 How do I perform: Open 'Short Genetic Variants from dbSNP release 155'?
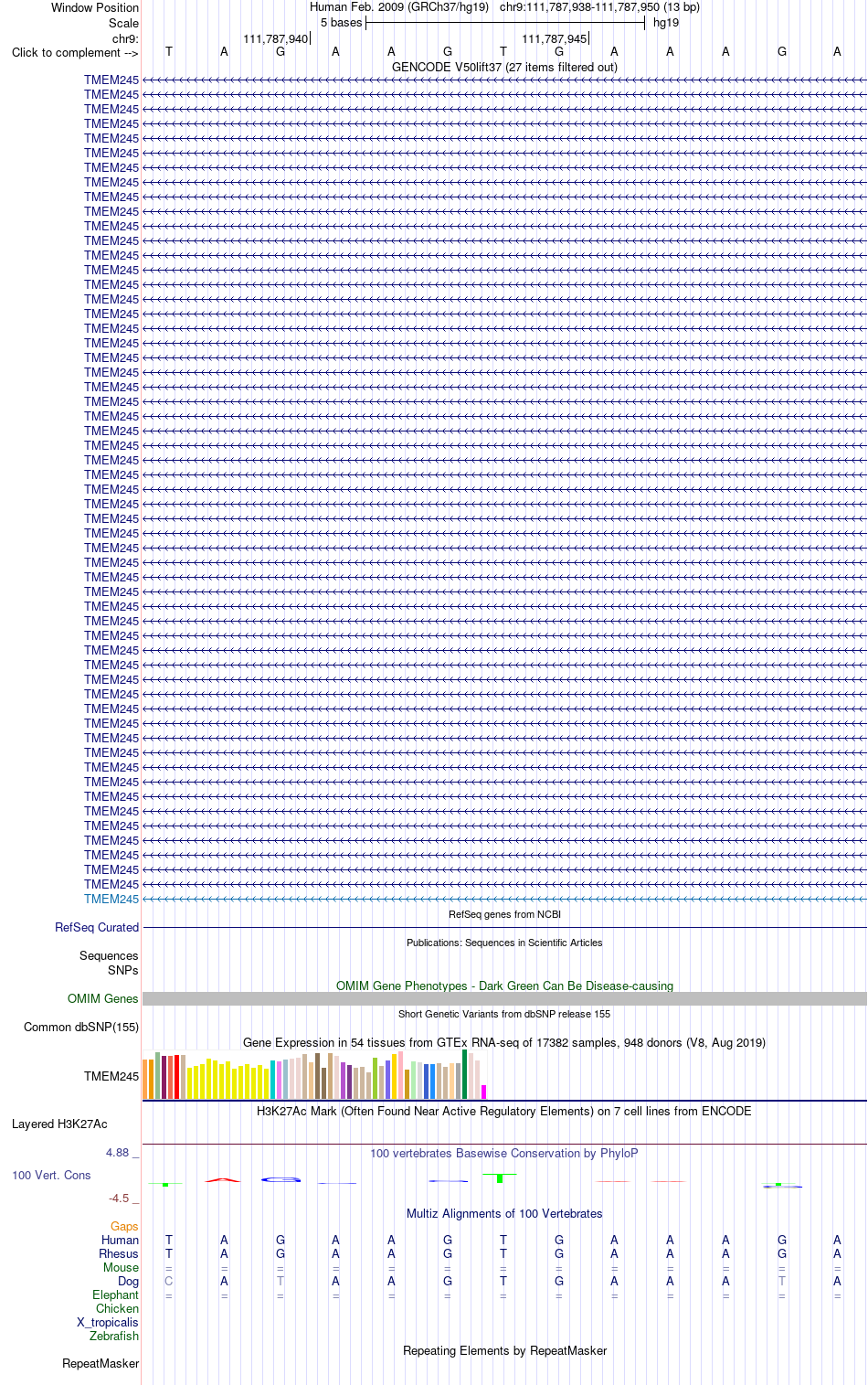(x=504, y=1014)
